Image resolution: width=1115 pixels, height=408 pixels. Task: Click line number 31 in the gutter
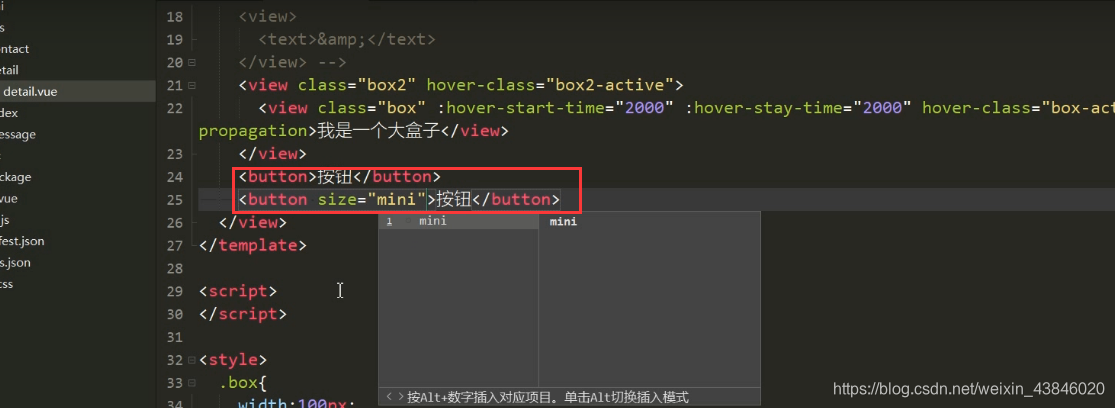[174, 336]
